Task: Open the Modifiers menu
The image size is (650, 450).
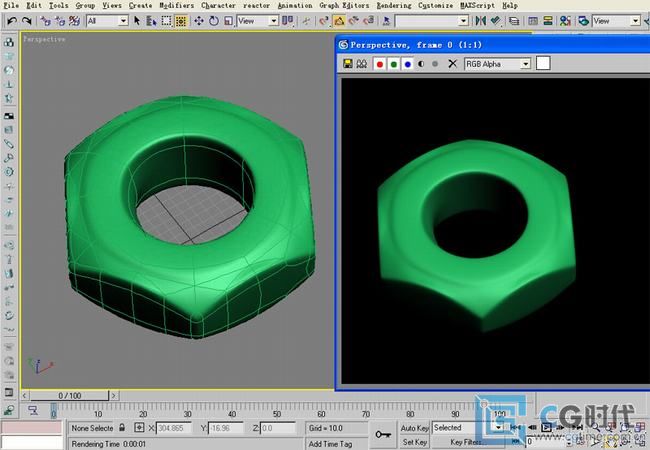Action: pos(177,5)
